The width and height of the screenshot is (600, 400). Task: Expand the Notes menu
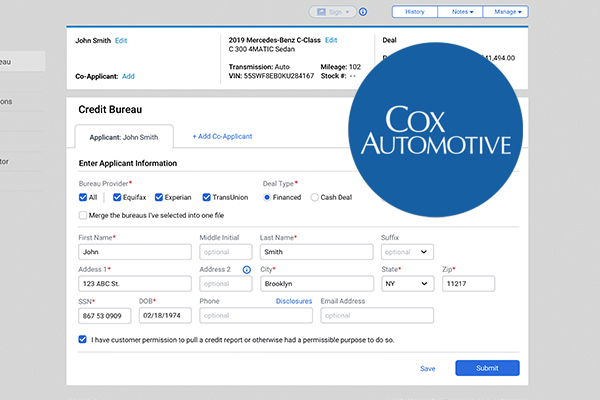460,11
